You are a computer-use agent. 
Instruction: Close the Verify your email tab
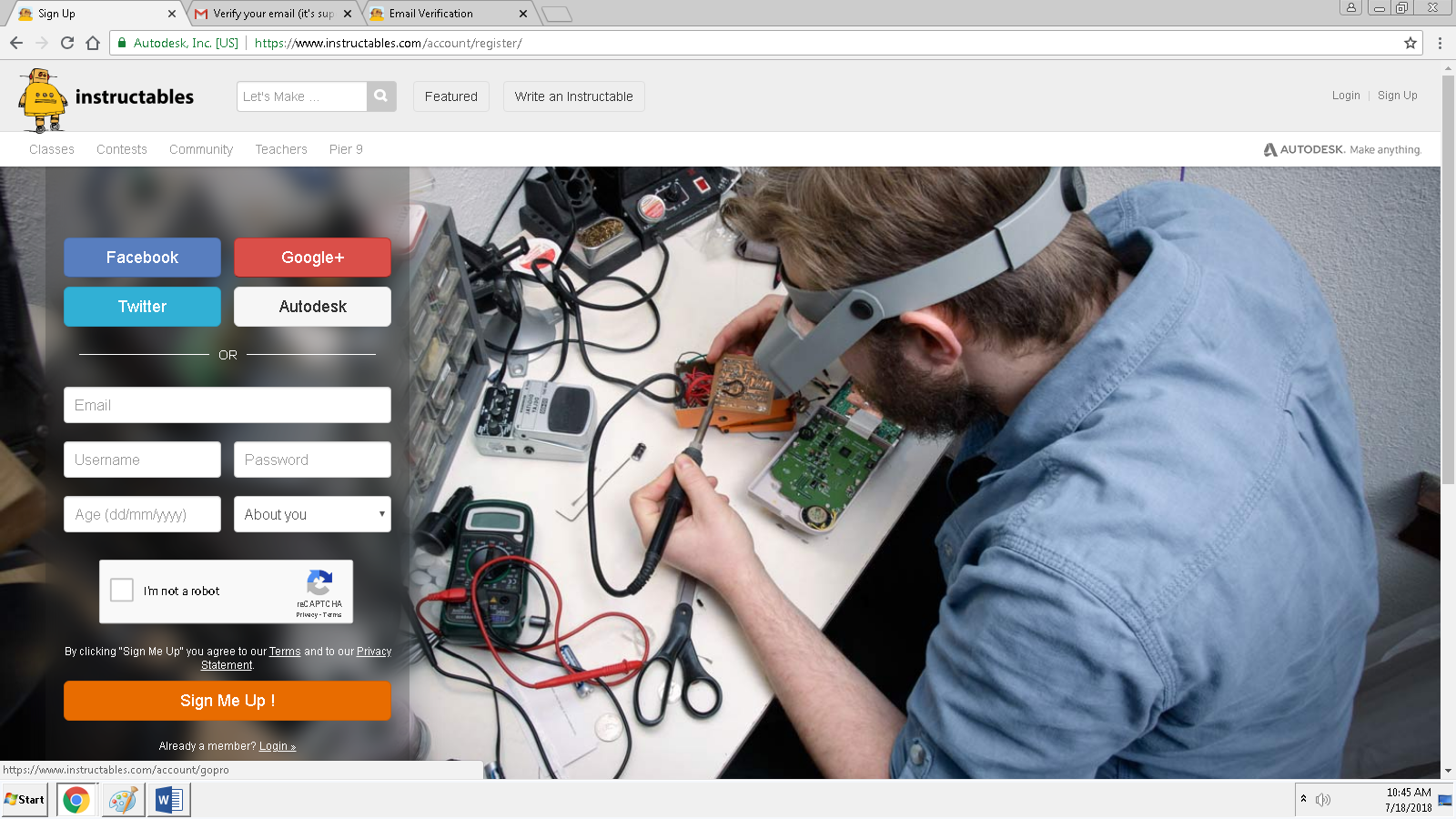pos(348,14)
